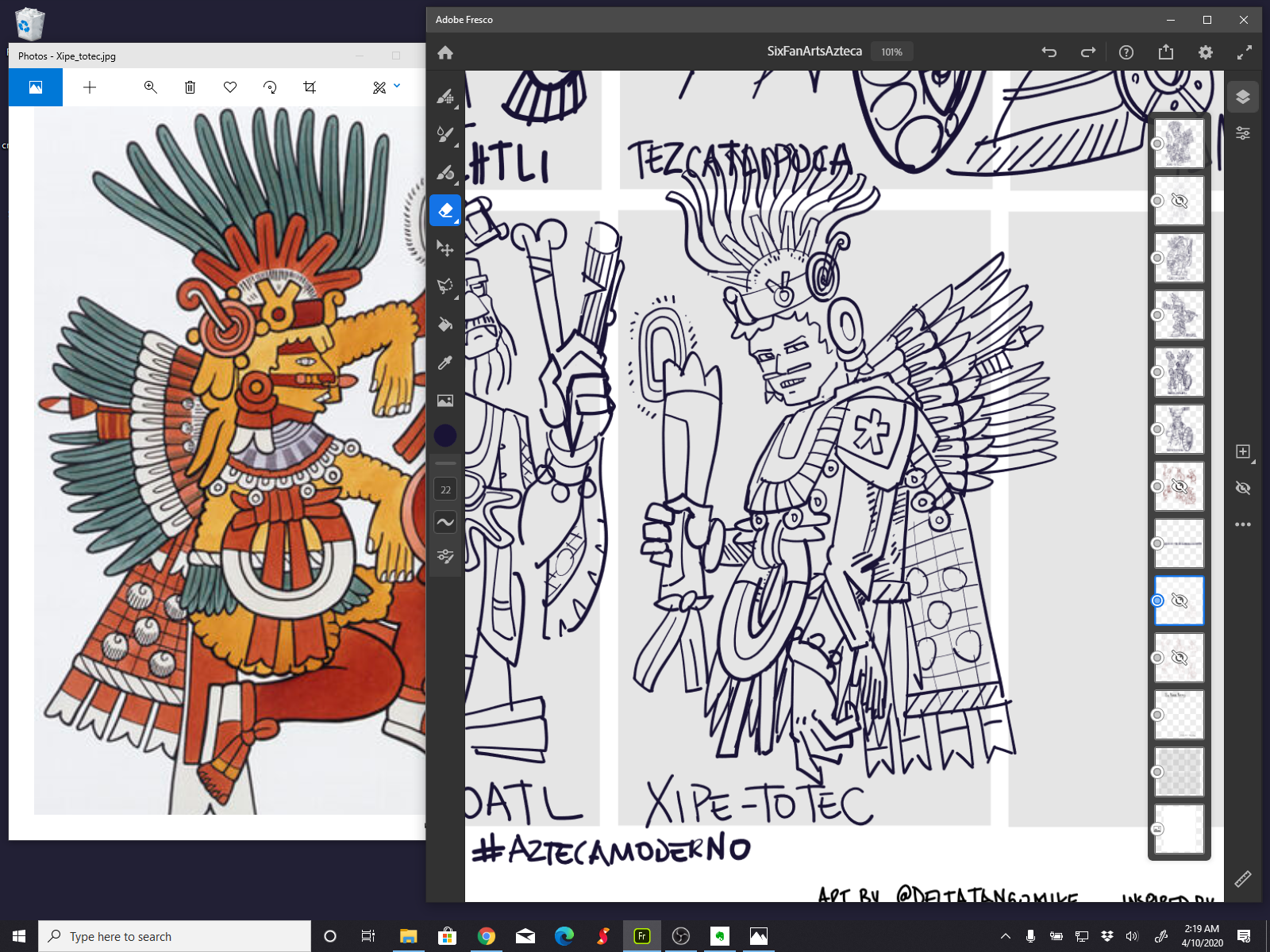Open the Layer Properties panel
This screenshot has width=1270, height=952.
1243,133
